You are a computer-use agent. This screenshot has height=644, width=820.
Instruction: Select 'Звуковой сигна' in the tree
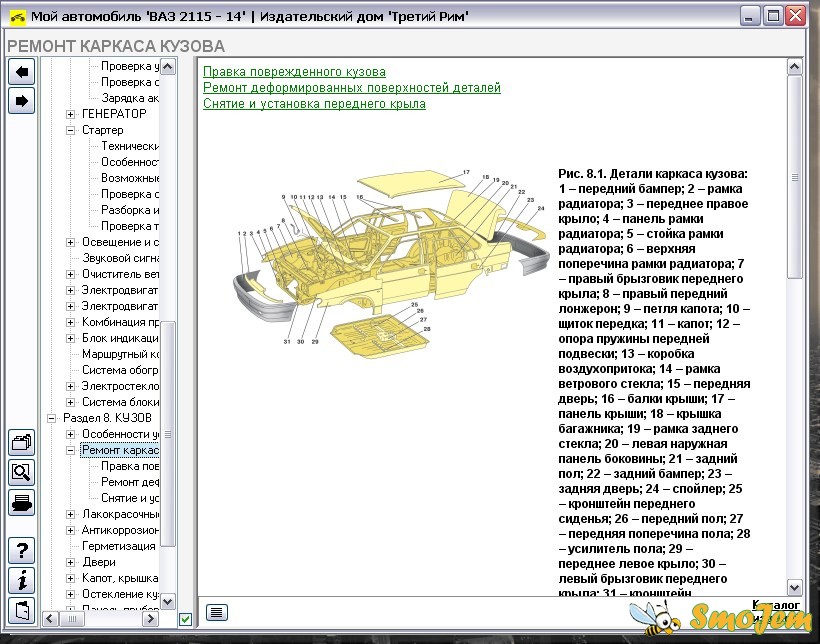point(121,258)
